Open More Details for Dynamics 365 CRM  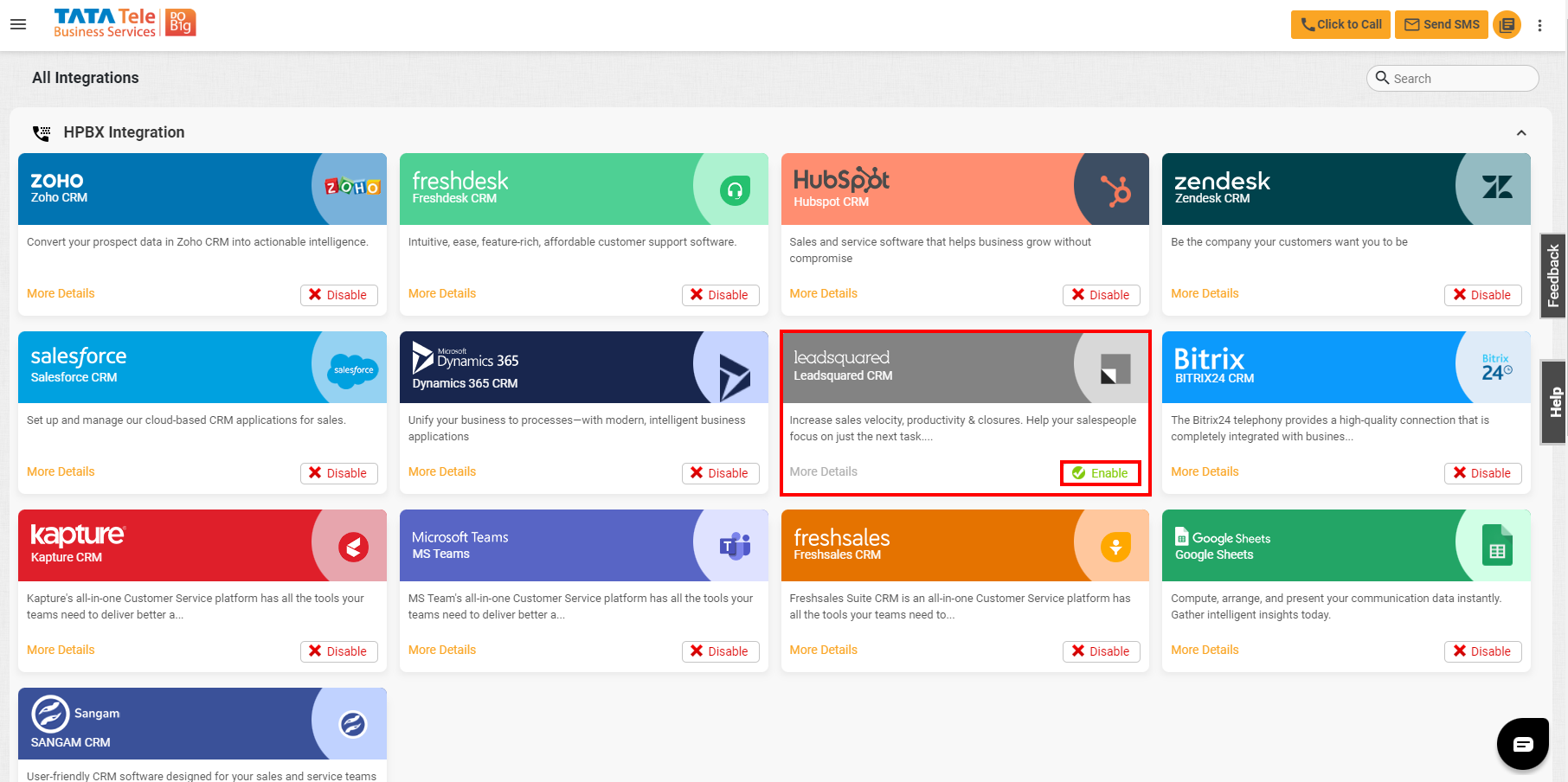pyautogui.click(x=442, y=471)
